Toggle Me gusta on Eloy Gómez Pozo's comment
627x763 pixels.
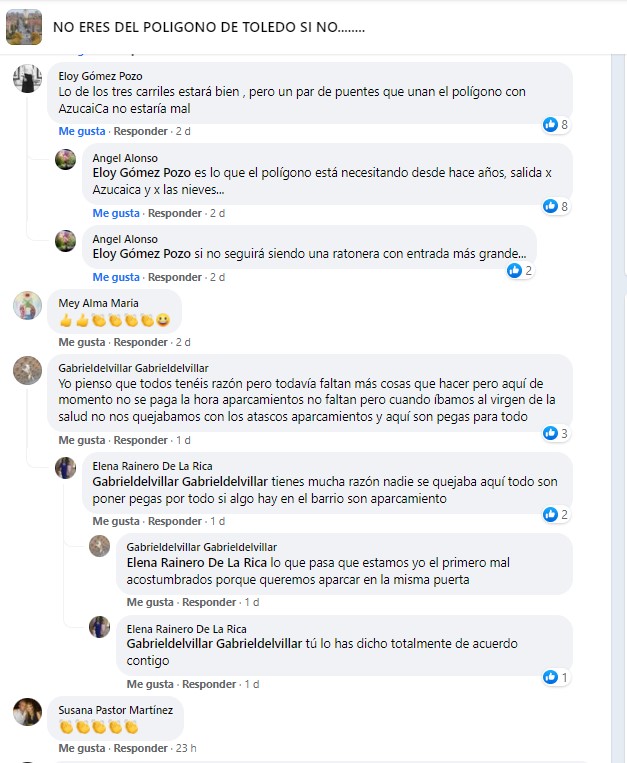click(x=82, y=131)
